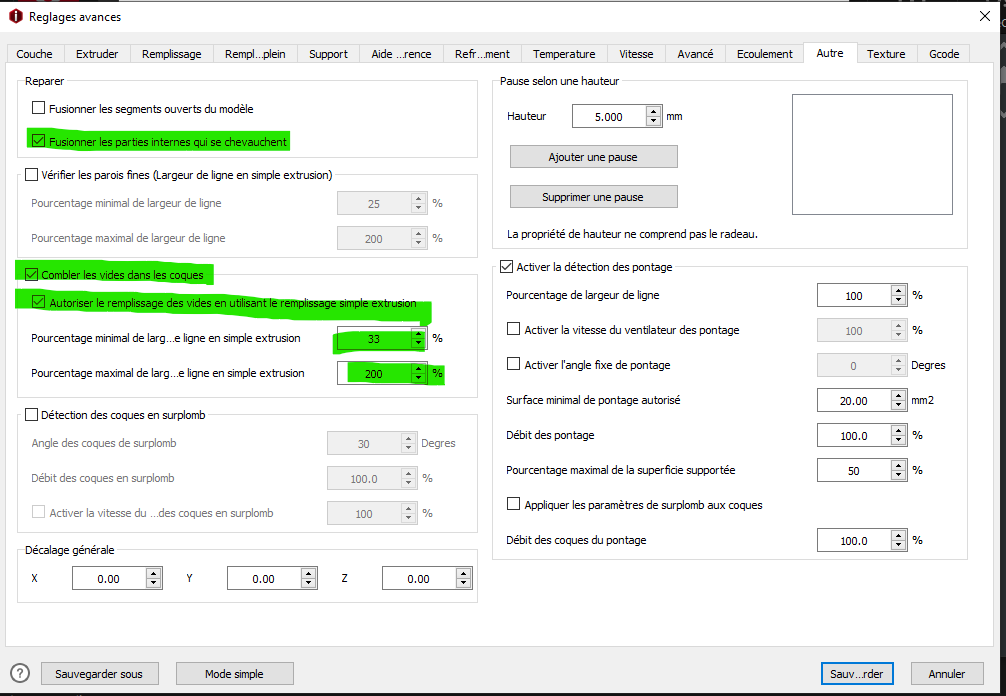This screenshot has width=1006, height=696.
Task: Open the Refr...ment tab
Action: tap(482, 54)
